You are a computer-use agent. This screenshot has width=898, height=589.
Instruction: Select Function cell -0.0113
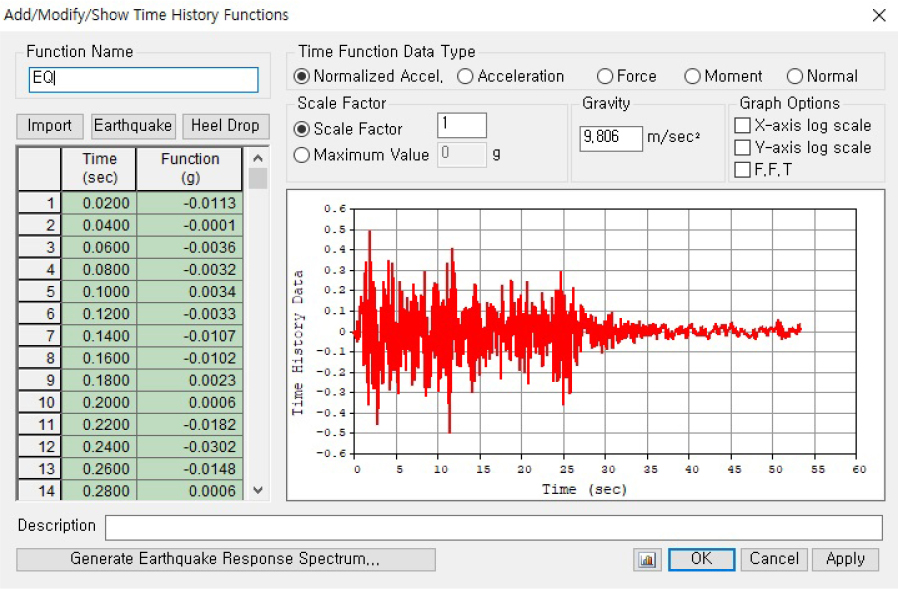pos(190,203)
